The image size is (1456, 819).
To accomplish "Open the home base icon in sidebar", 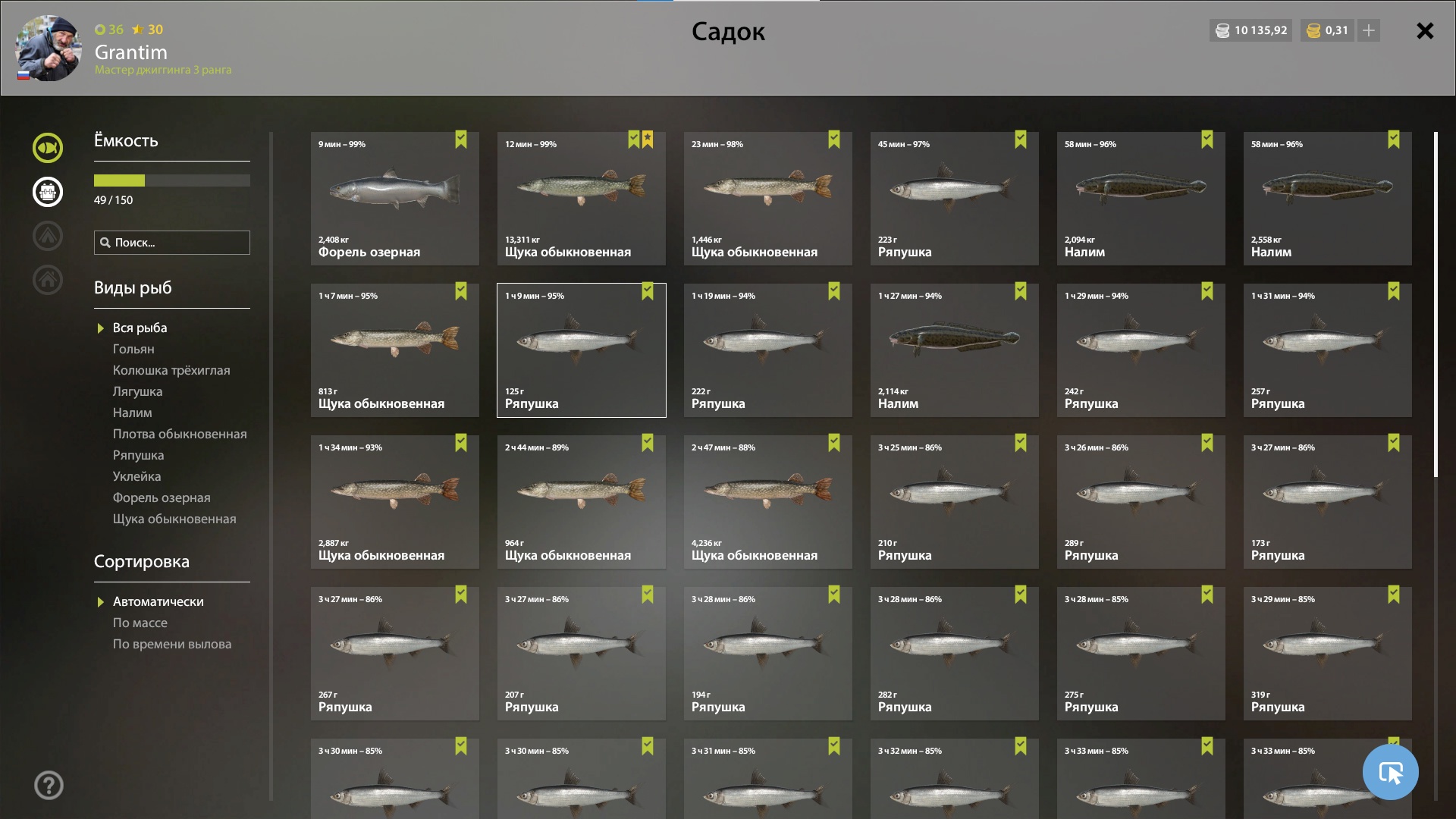I will point(48,280).
